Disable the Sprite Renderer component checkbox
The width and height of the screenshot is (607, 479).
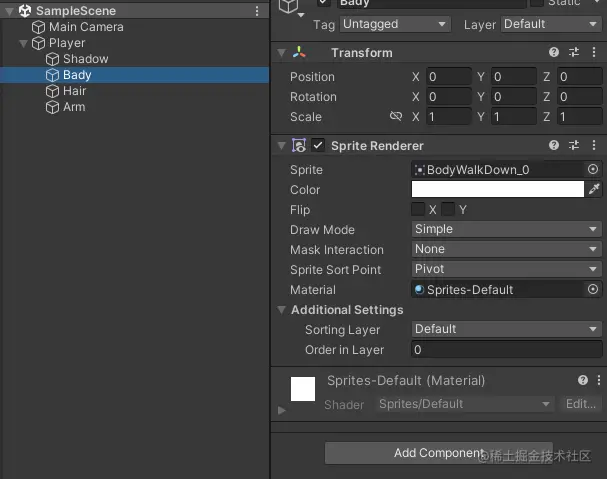coord(318,146)
